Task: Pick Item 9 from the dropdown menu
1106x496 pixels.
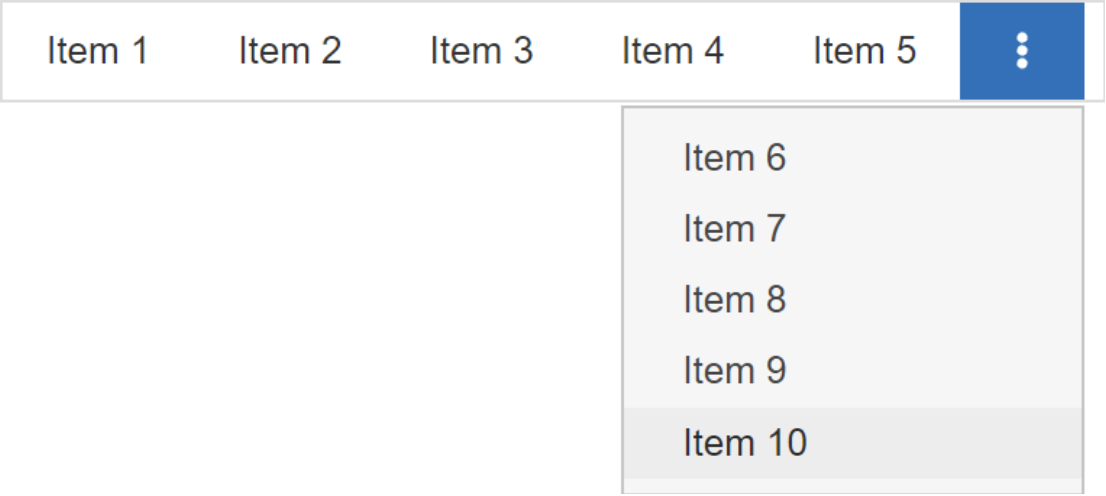Action: pos(735,371)
